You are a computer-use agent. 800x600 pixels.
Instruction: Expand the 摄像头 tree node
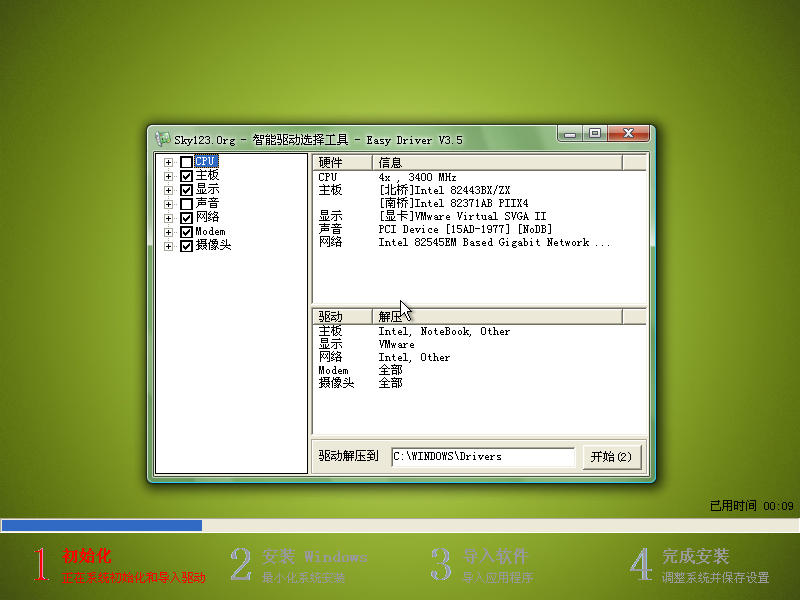[168, 246]
